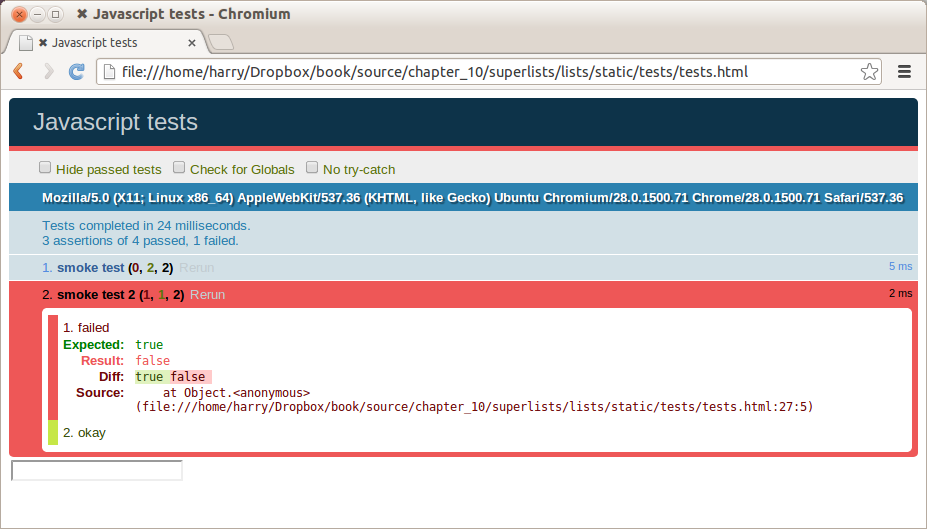This screenshot has width=927, height=529.
Task: Click the Javascript tests page heading
Action: click(x=115, y=122)
